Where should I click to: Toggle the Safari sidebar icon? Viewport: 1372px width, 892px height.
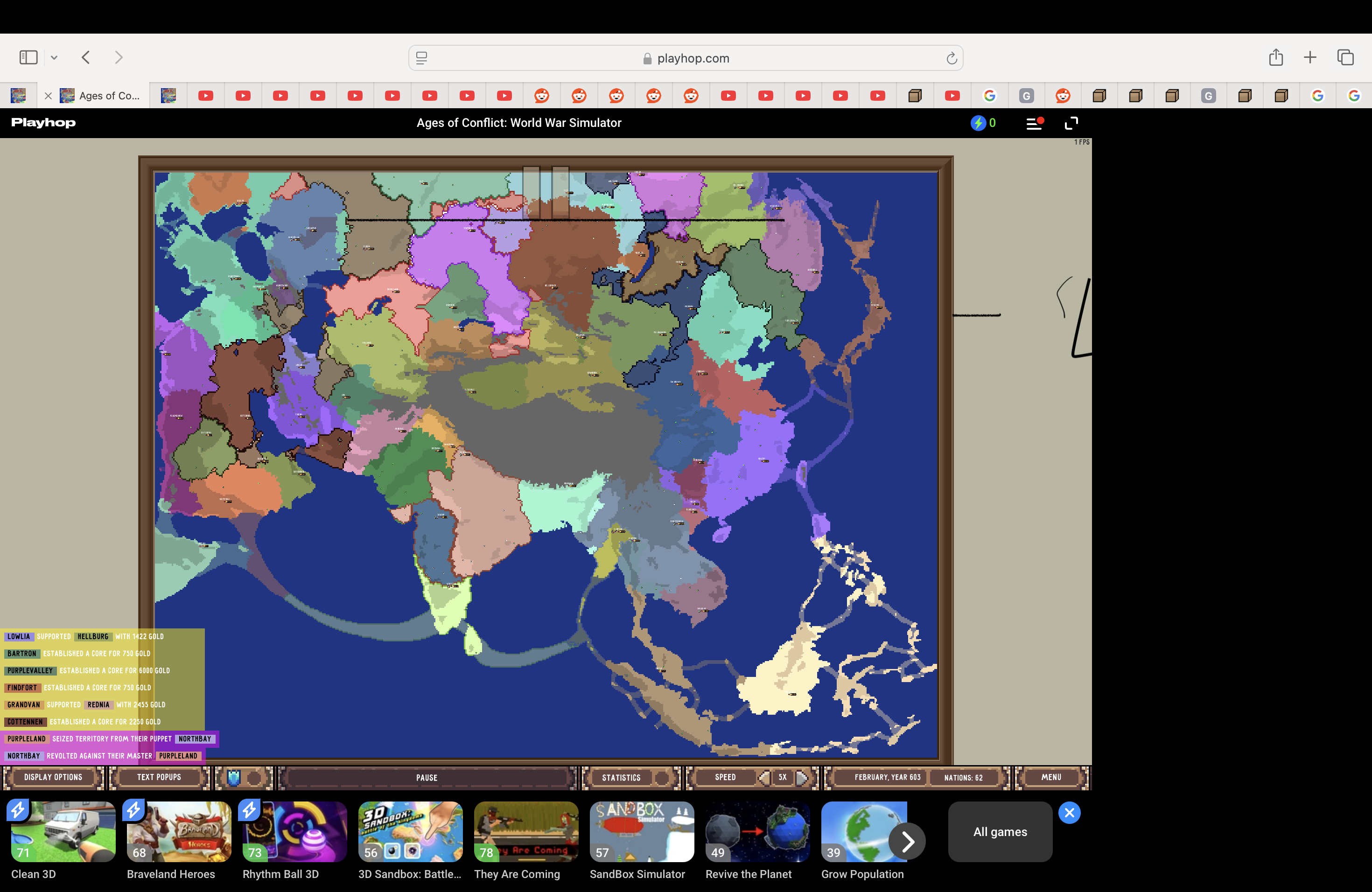[x=28, y=57]
